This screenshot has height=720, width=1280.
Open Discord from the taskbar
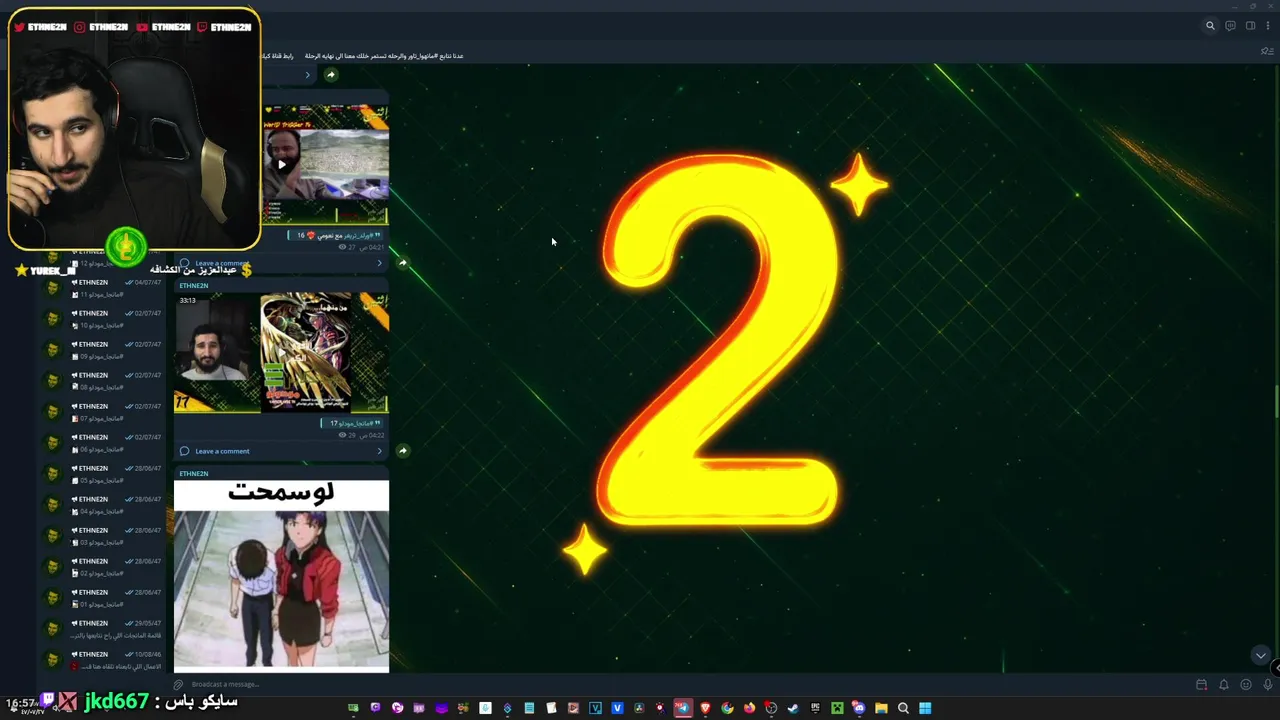pyautogui.click(x=859, y=709)
